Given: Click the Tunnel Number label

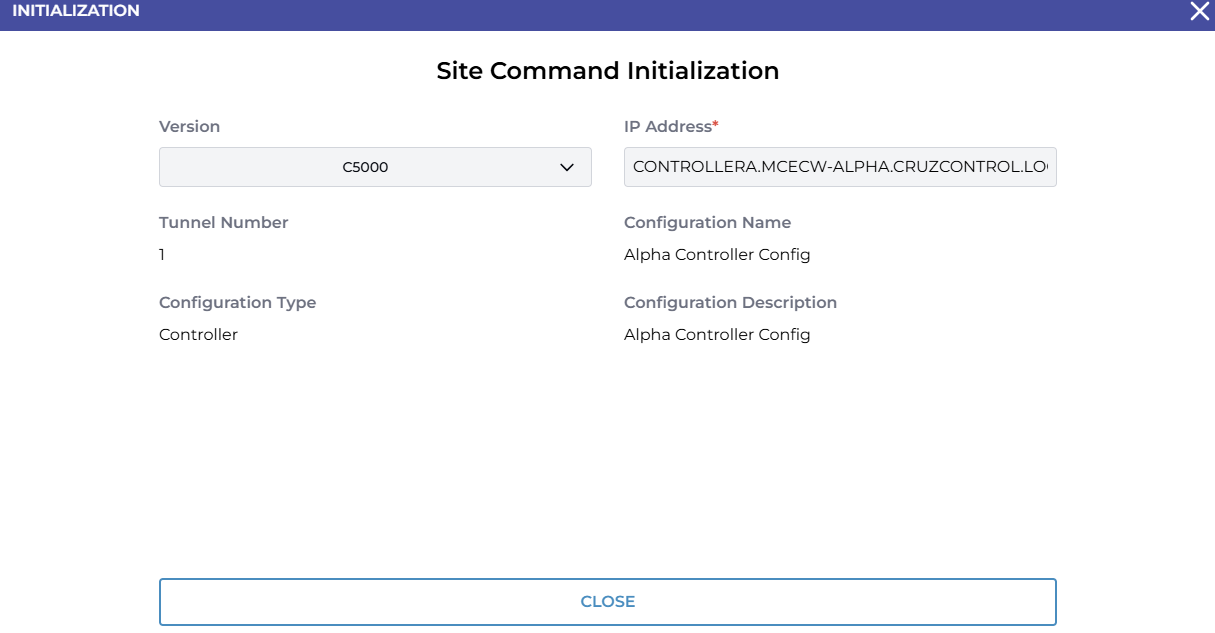Looking at the screenshot, I should coord(223,223).
